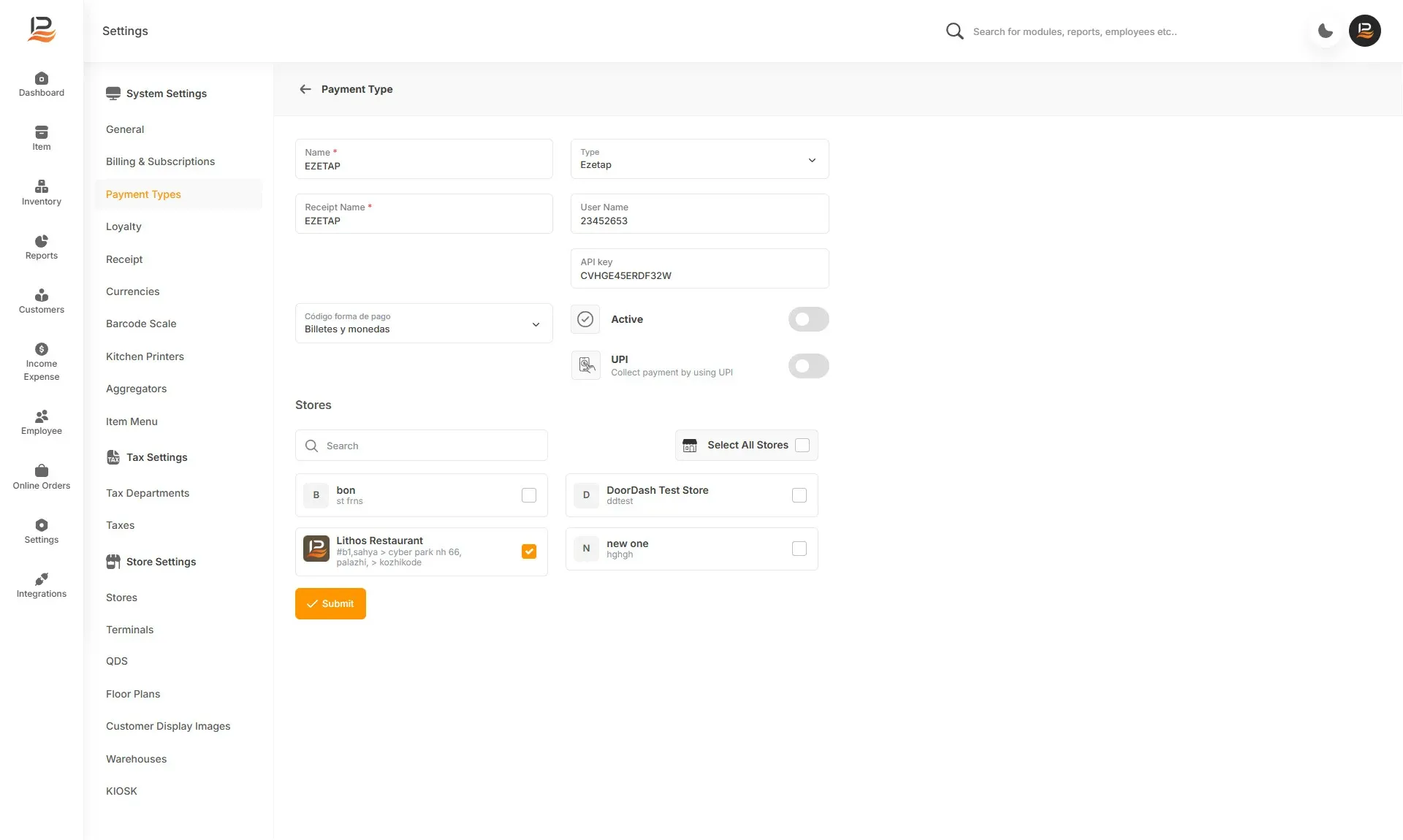This screenshot has width=1403, height=840.
Task: Open the Type dropdown showing Ezetap
Action: (699, 159)
